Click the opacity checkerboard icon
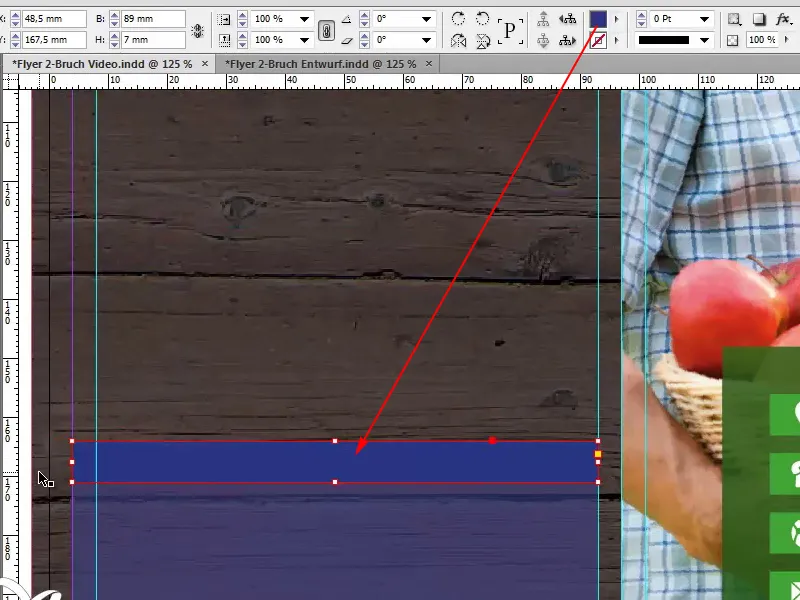Screen dimensions: 800x600 click(x=733, y=40)
